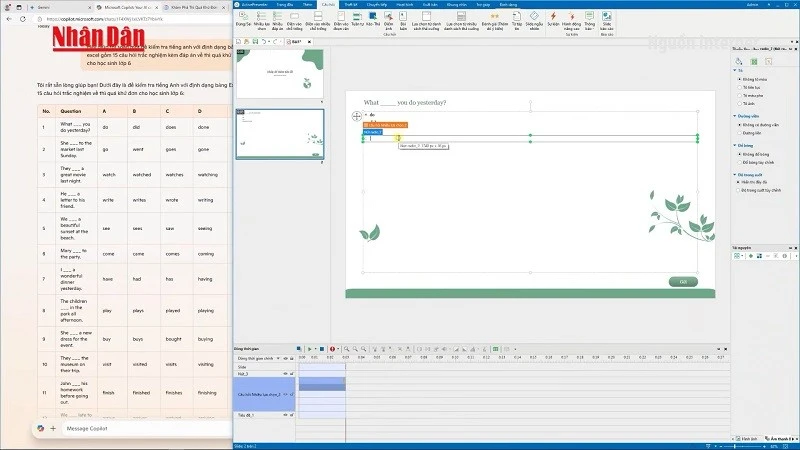This screenshot has width=800, height=450.
Task: Collapse the Độ trong suốt section
Action: (735, 174)
